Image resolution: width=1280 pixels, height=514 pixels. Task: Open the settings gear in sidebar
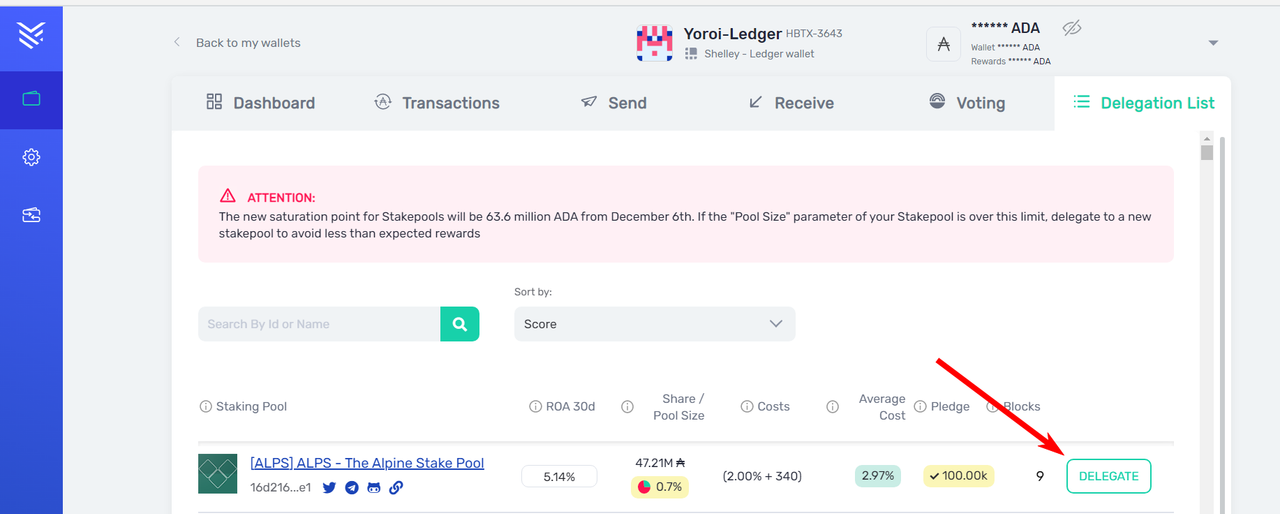[x=31, y=157]
